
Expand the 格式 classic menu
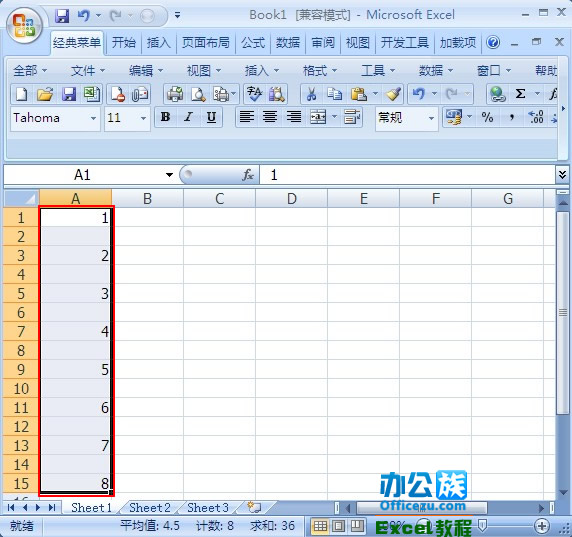coord(320,70)
